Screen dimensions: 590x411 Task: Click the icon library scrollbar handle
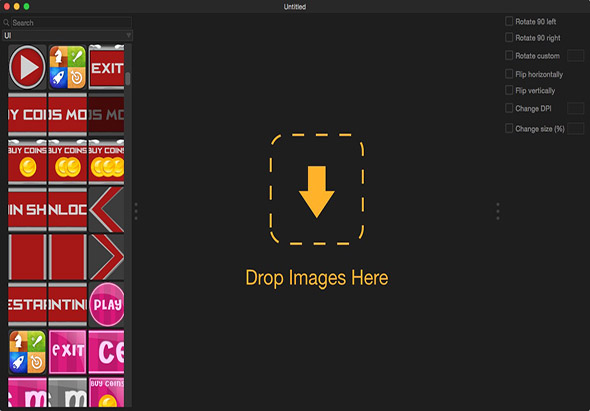pyautogui.click(x=128, y=79)
